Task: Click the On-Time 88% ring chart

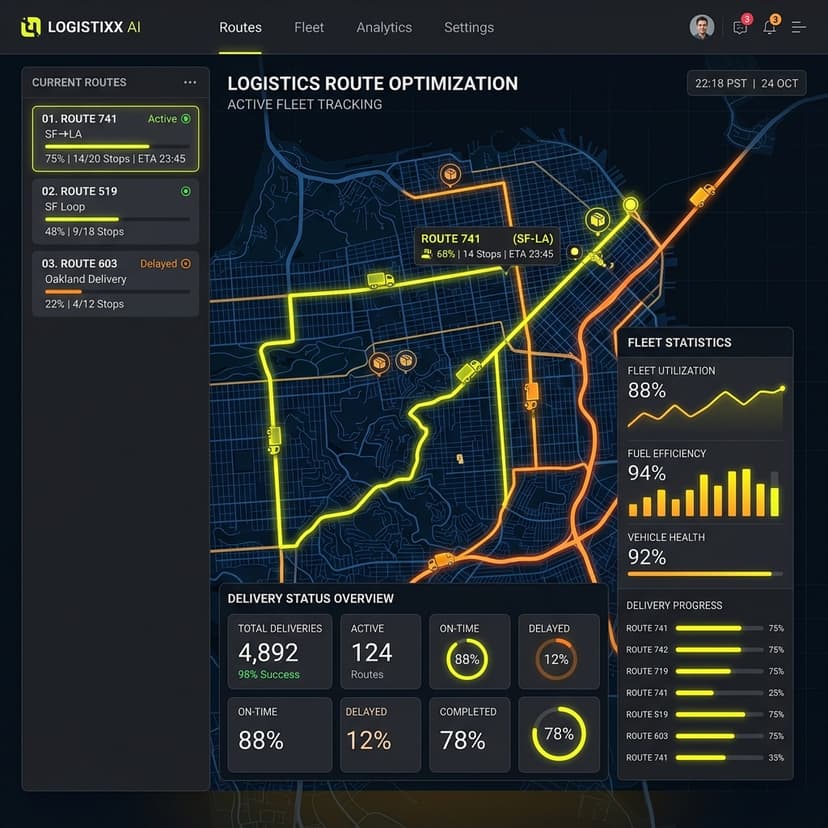Action: click(x=467, y=659)
